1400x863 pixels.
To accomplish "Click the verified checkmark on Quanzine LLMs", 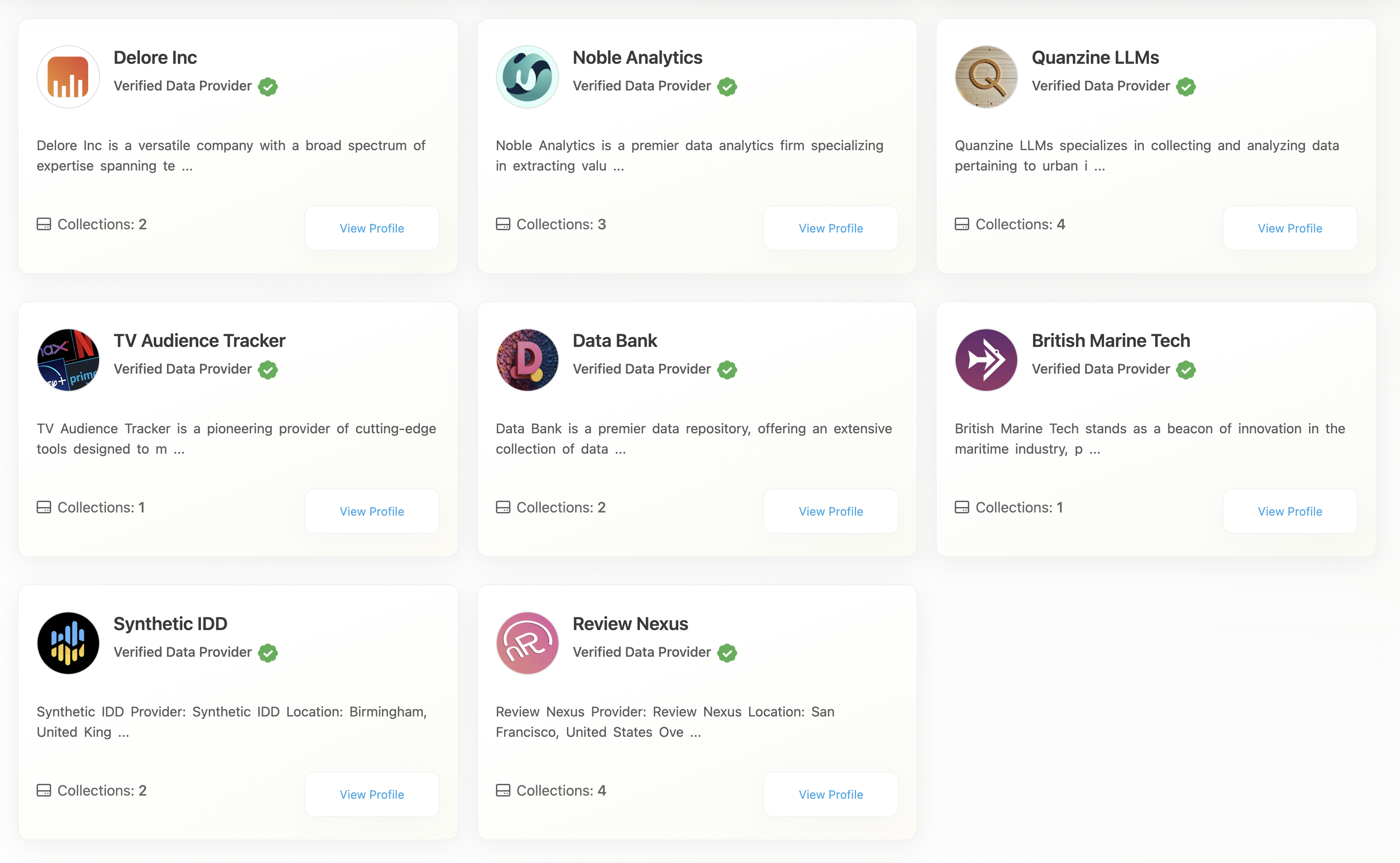I will (1186, 87).
